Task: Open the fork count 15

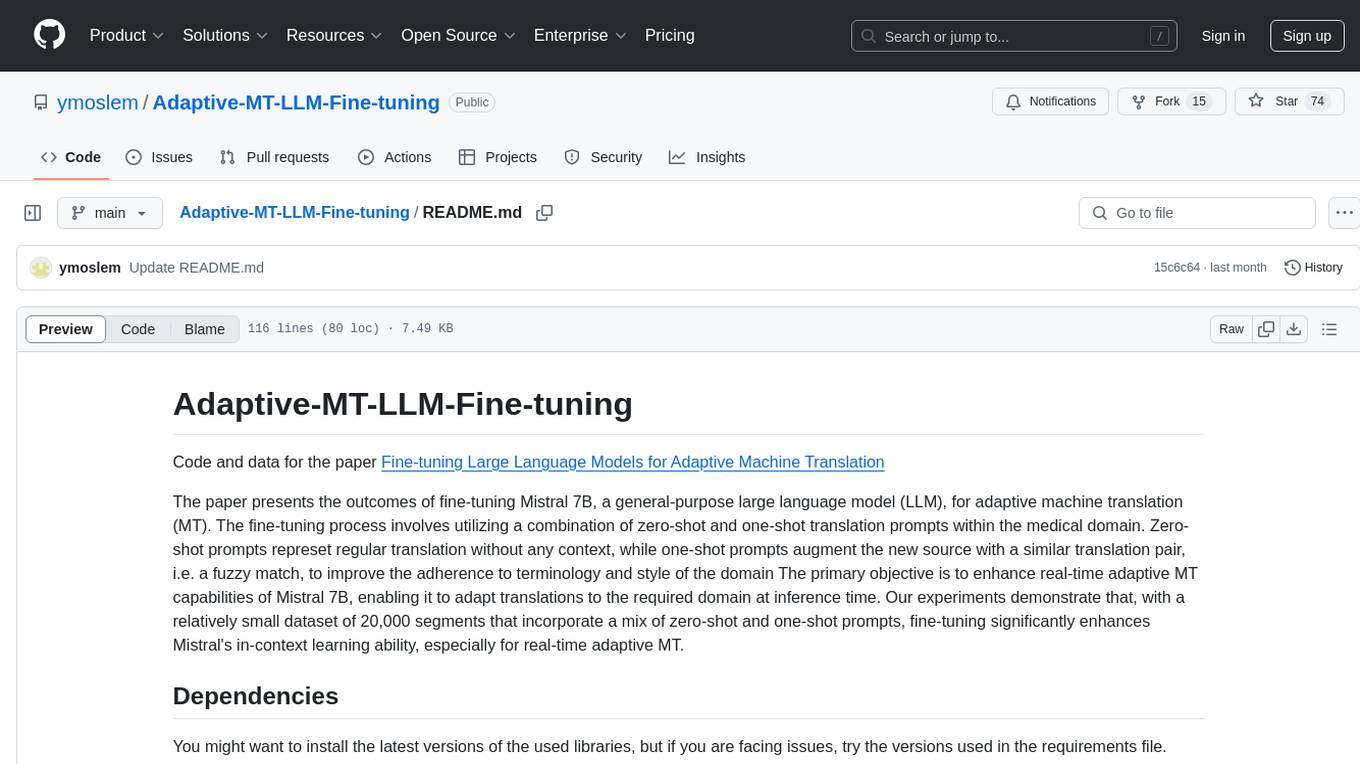Action: (x=1200, y=101)
